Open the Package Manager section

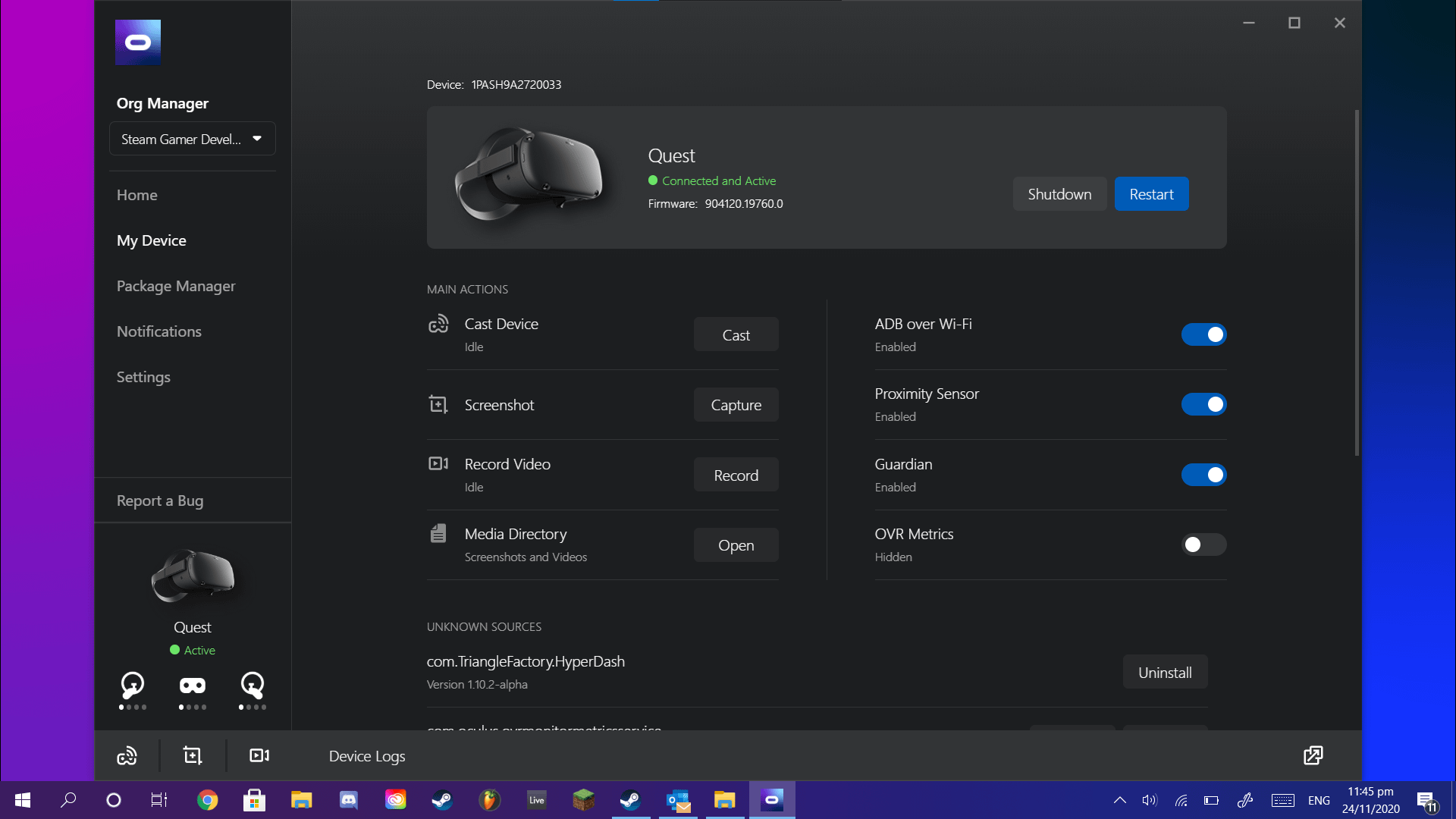(x=176, y=286)
